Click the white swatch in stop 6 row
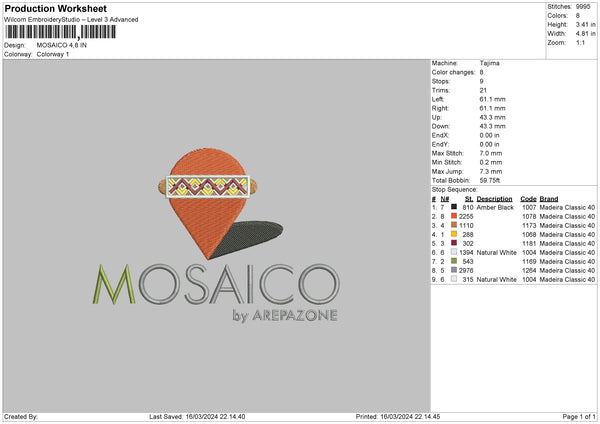Viewport: 600px width, 424px height. click(x=454, y=252)
